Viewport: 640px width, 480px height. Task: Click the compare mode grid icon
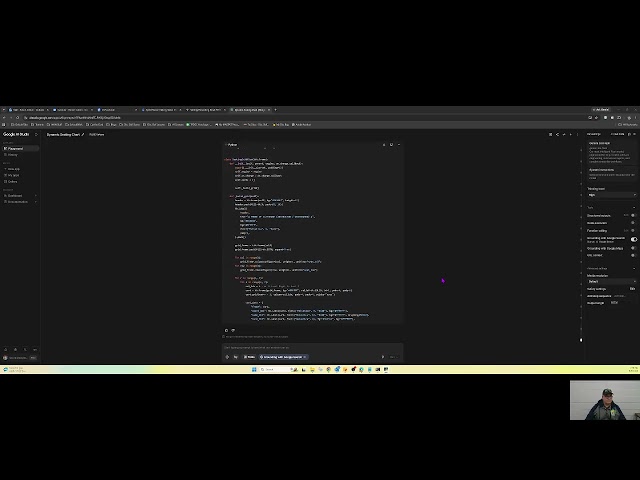(550, 134)
